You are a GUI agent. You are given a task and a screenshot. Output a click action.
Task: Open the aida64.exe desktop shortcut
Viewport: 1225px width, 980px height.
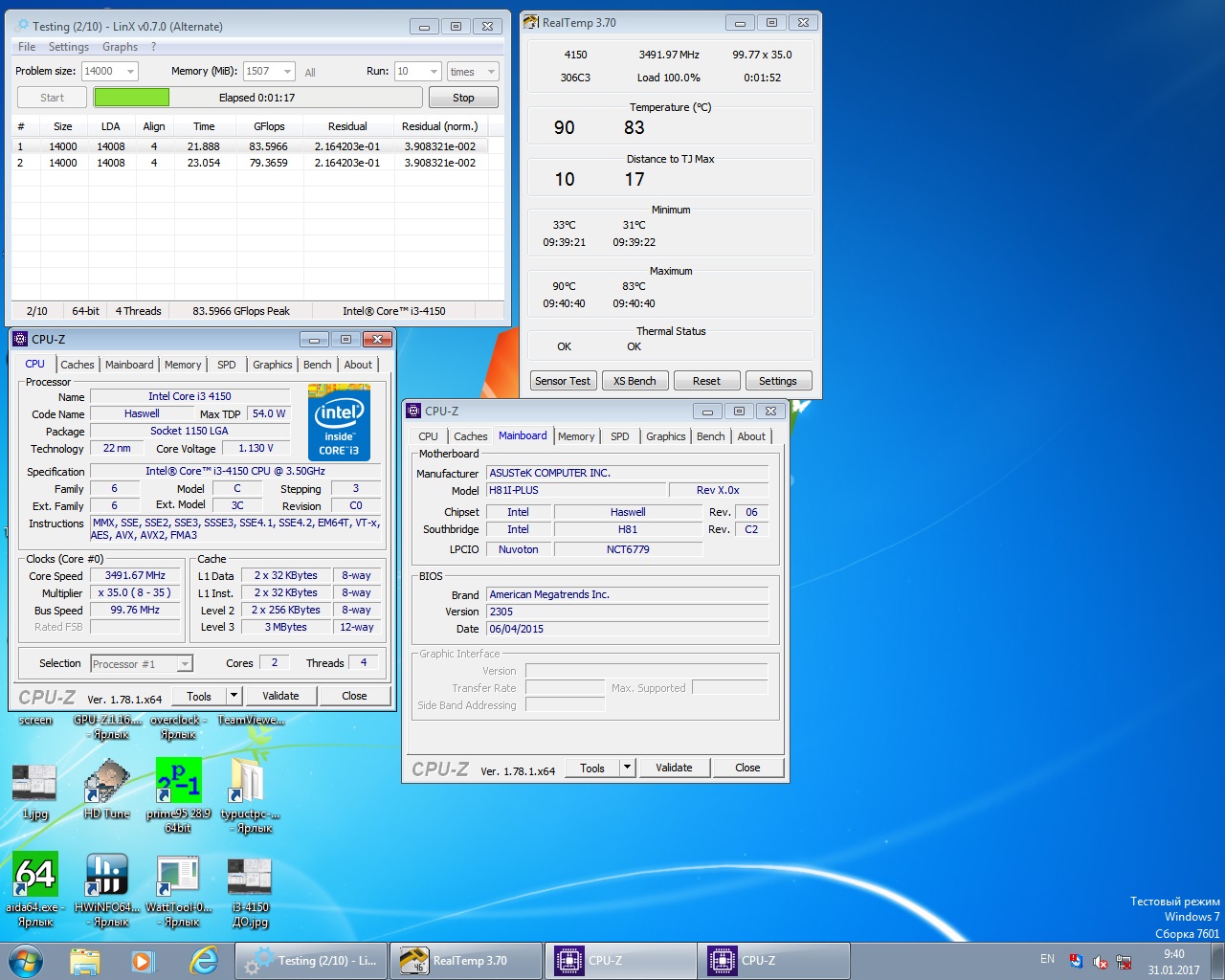35,876
